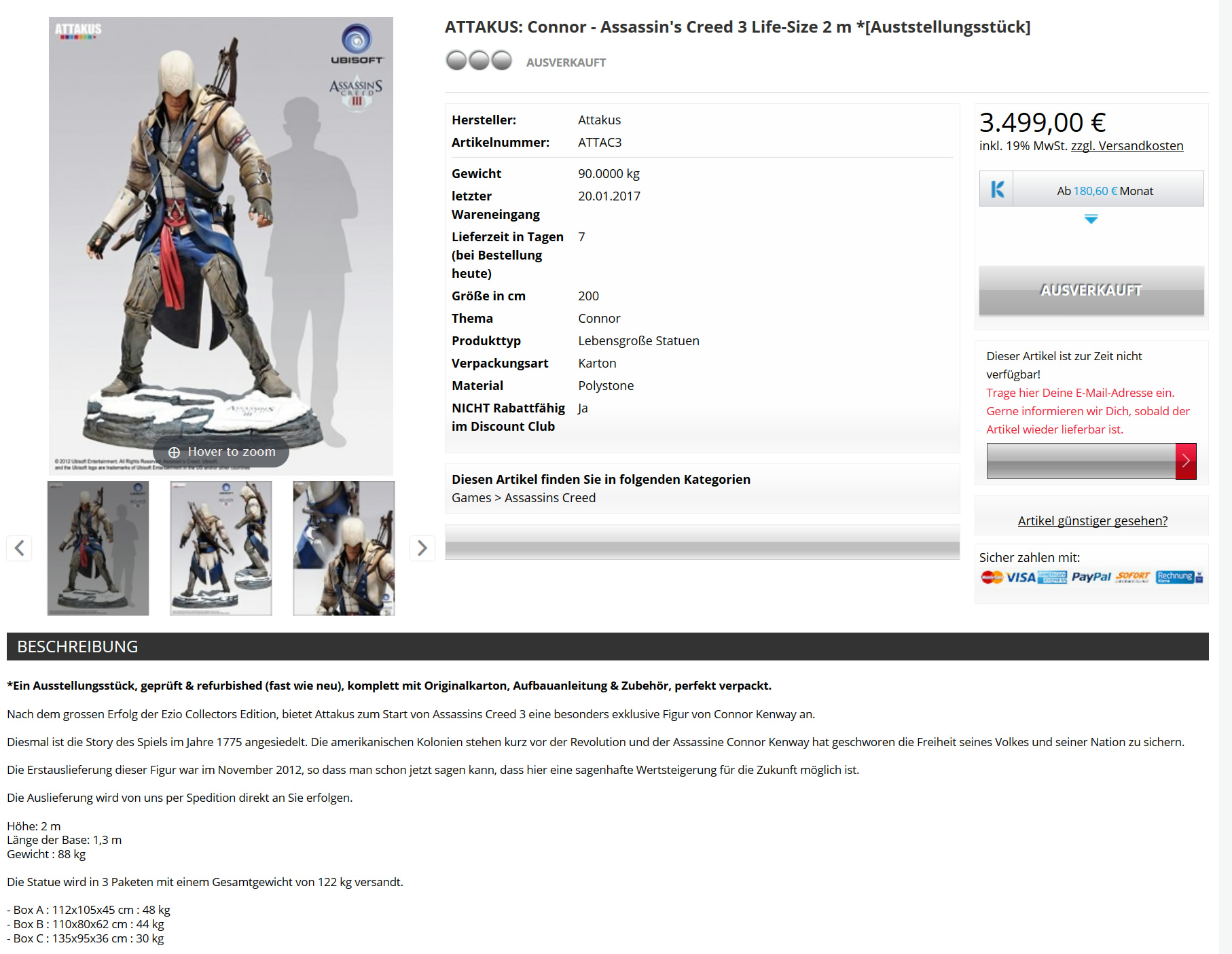Open the zzgl. Versandkosten link
1232x954 pixels.
click(1127, 145)
